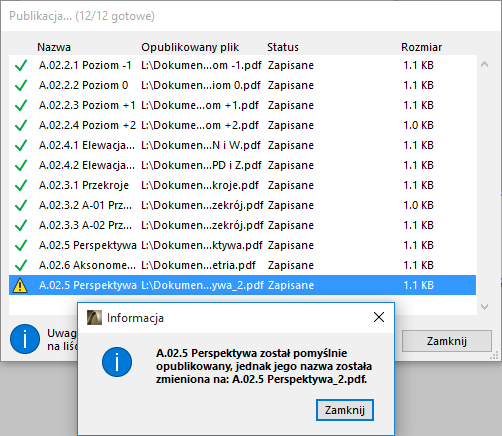Click file path L:\Dokumen...om -1.pdf
The image size is (502, 436).
[201, 65]
